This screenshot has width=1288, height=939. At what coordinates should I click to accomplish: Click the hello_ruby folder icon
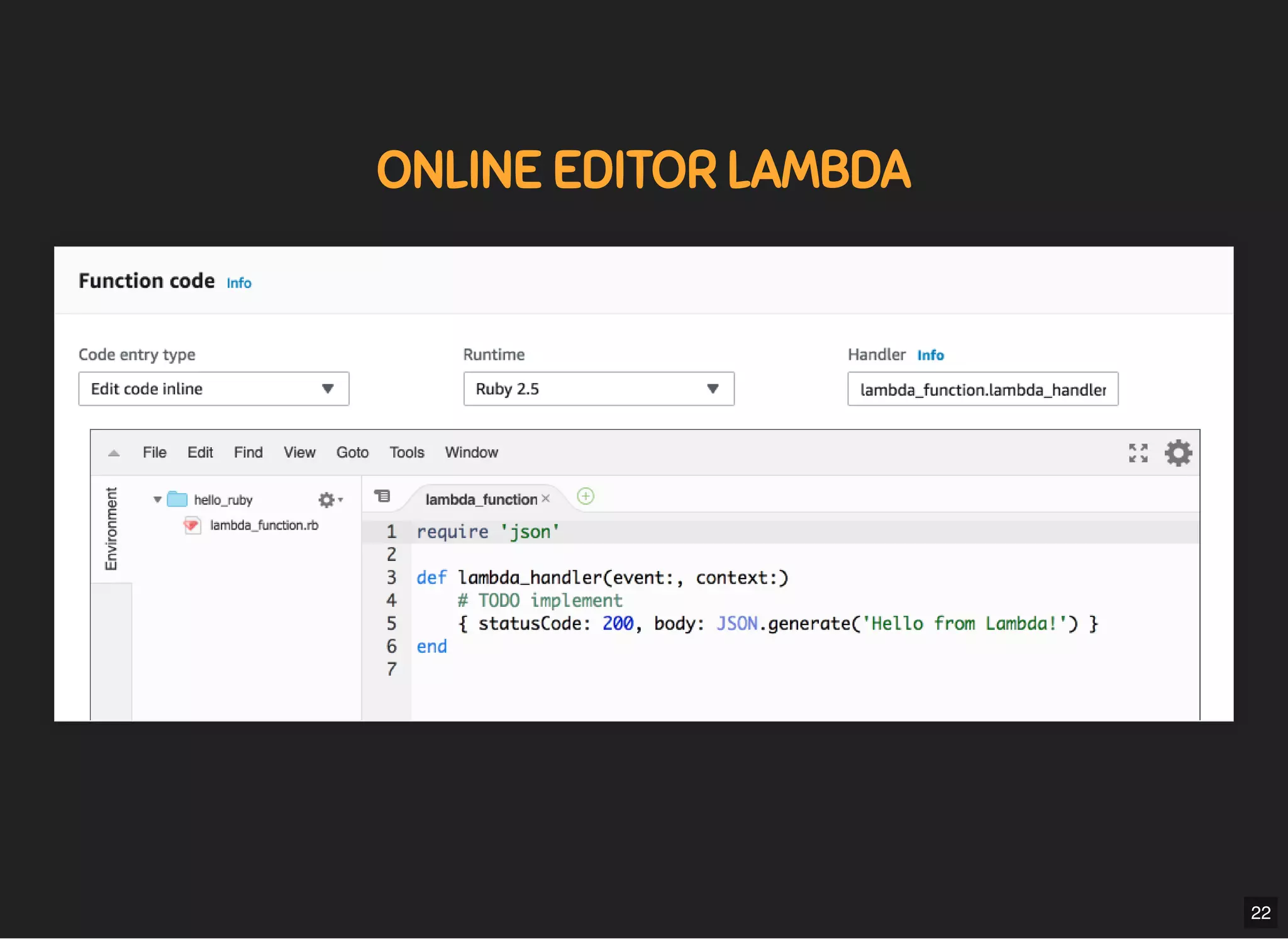click(x=177, y=499)
